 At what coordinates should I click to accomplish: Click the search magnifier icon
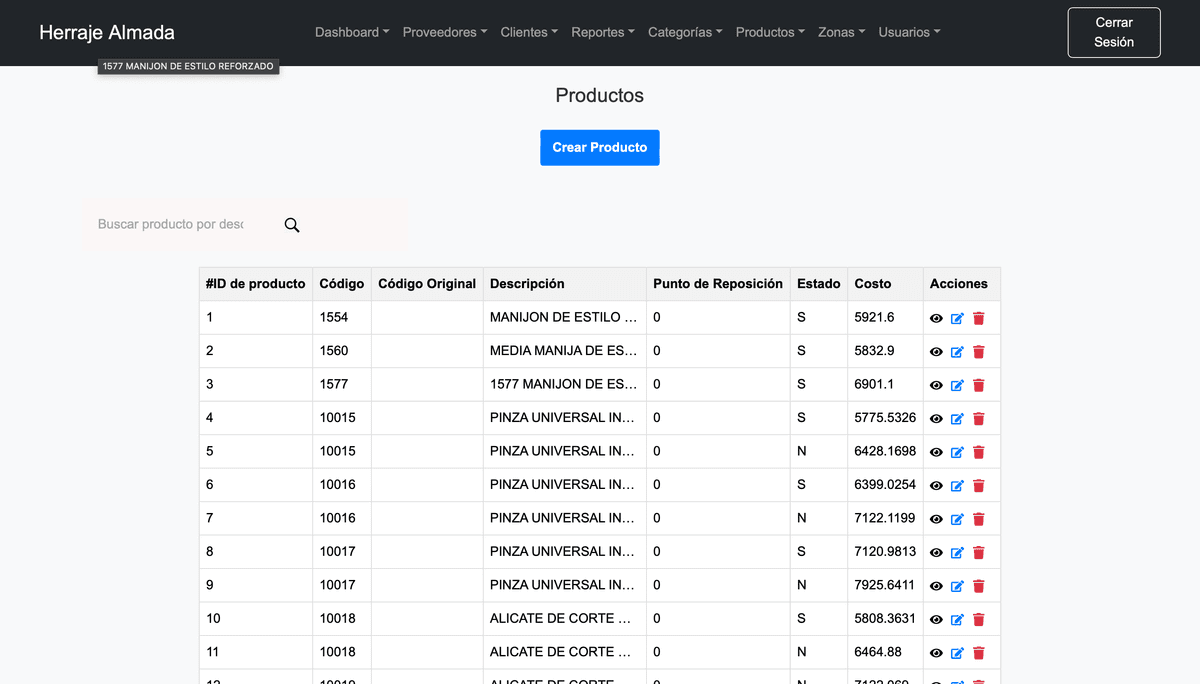tap(291, 225)
